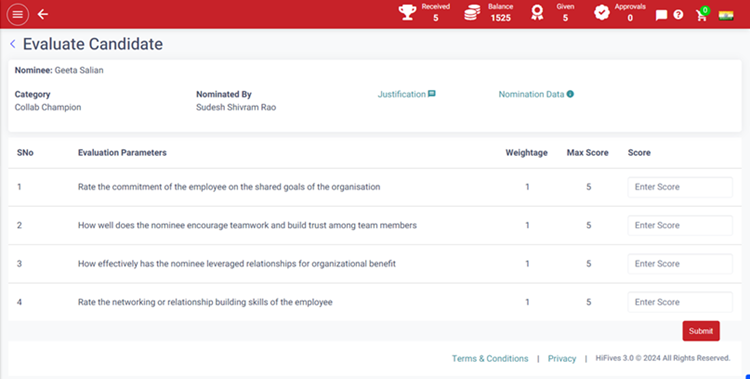The width and height of the screenshot is (750, 379).
Task: Click the Given label in the header
Action: pos(565,7)
